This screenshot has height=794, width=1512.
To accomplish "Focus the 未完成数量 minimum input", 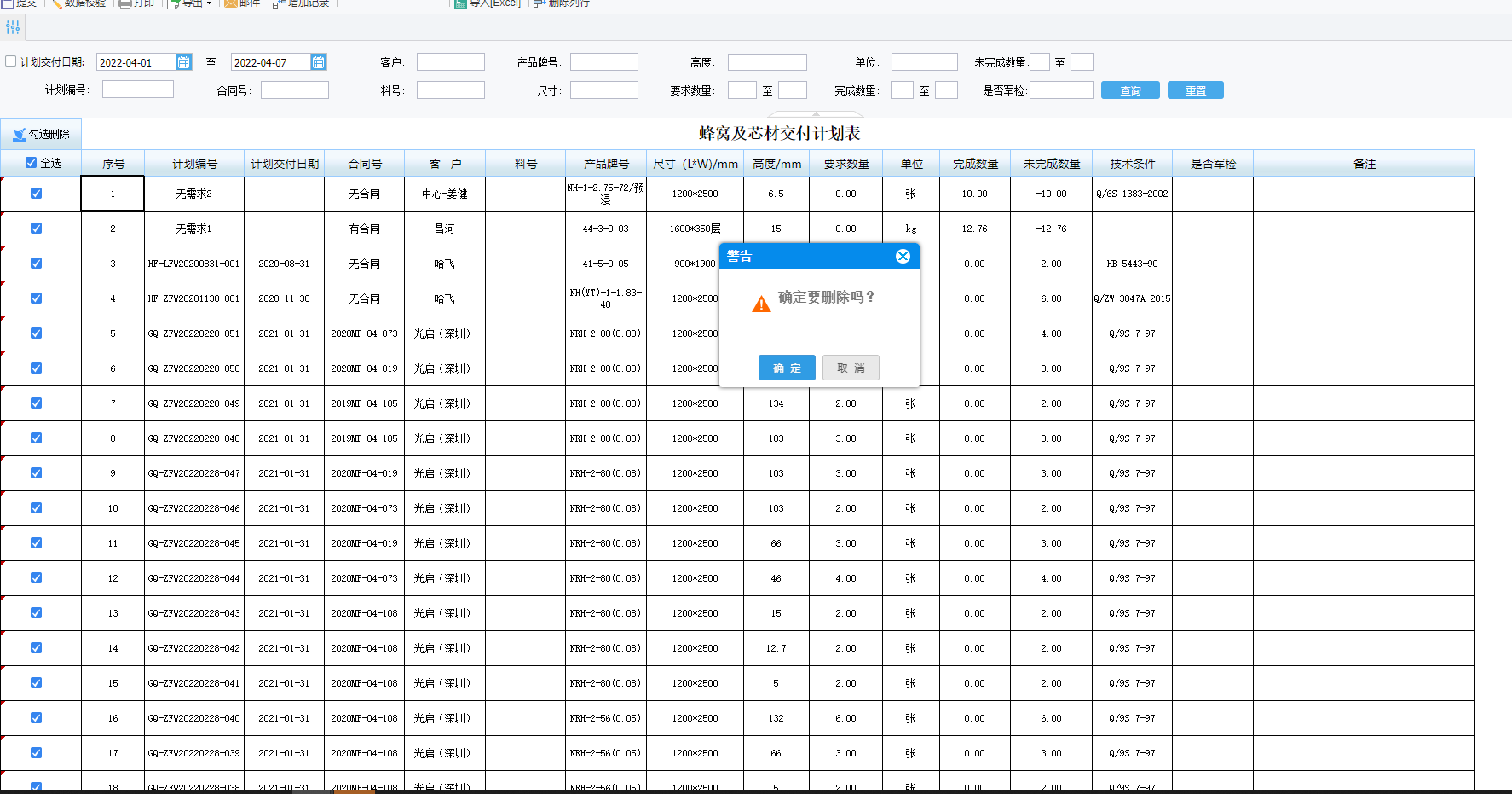I will pos(1040,62).
